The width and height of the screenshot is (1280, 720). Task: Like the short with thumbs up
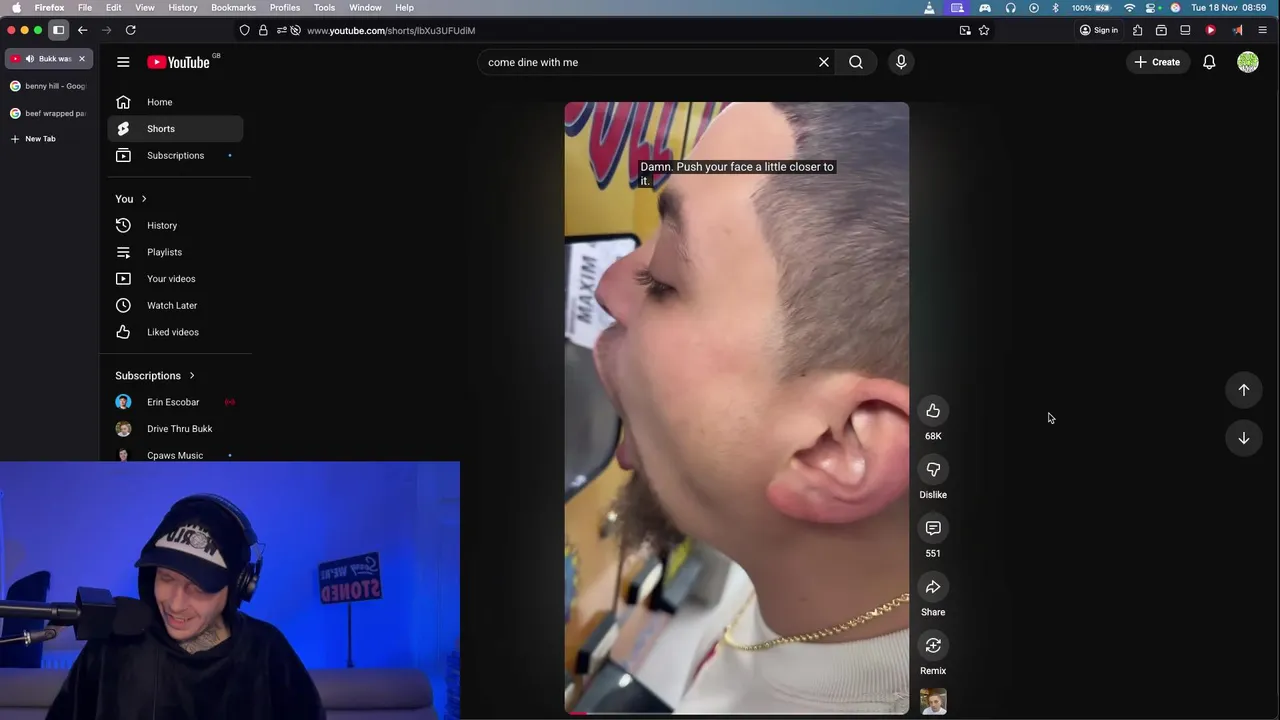(x=933, y=411)
